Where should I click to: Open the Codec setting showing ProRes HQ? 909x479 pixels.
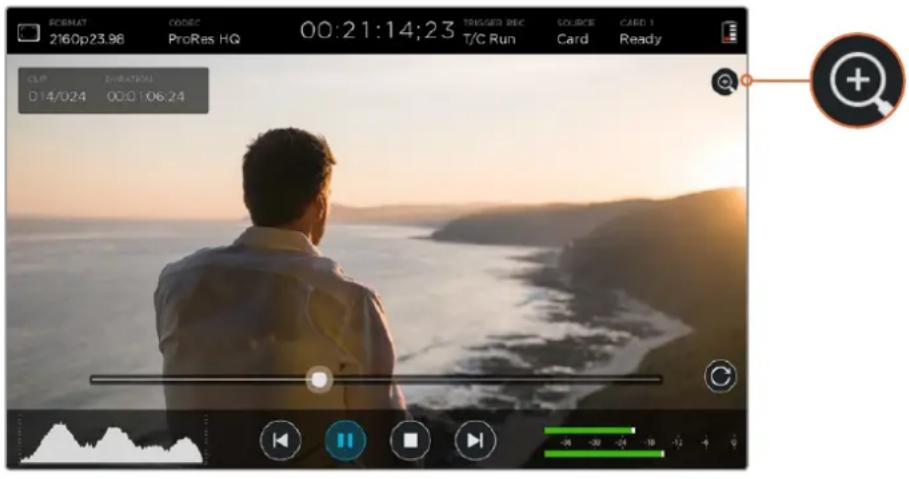(x=204, y=32)
